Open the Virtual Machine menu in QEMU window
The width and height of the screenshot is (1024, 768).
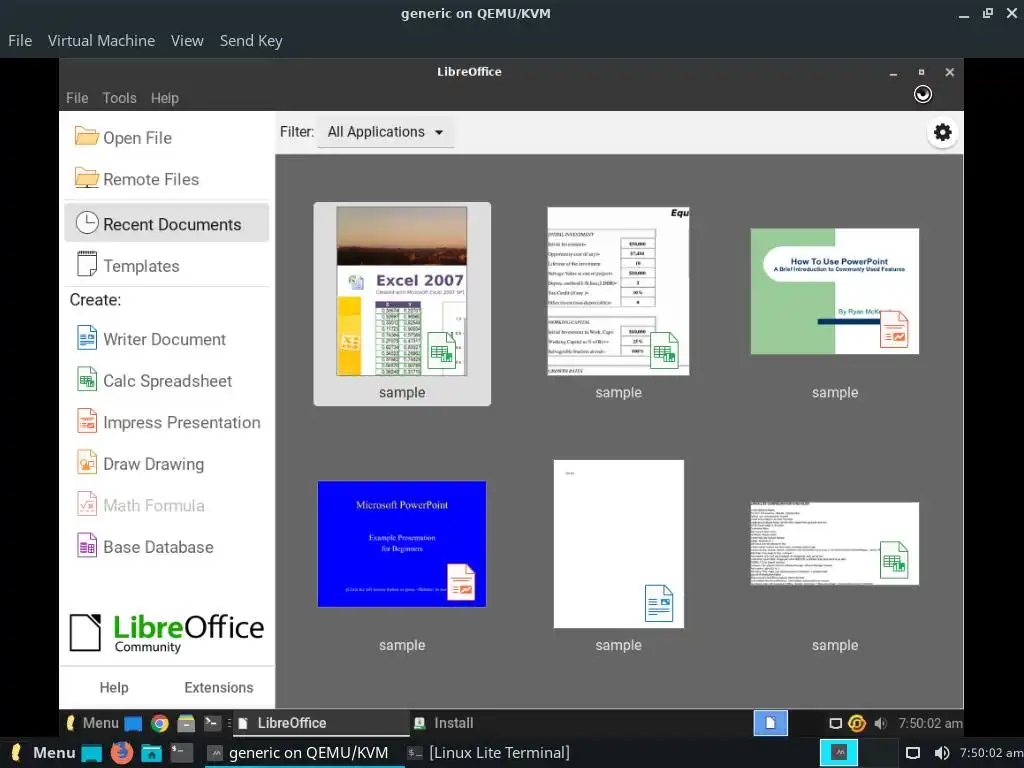point(101,40)
